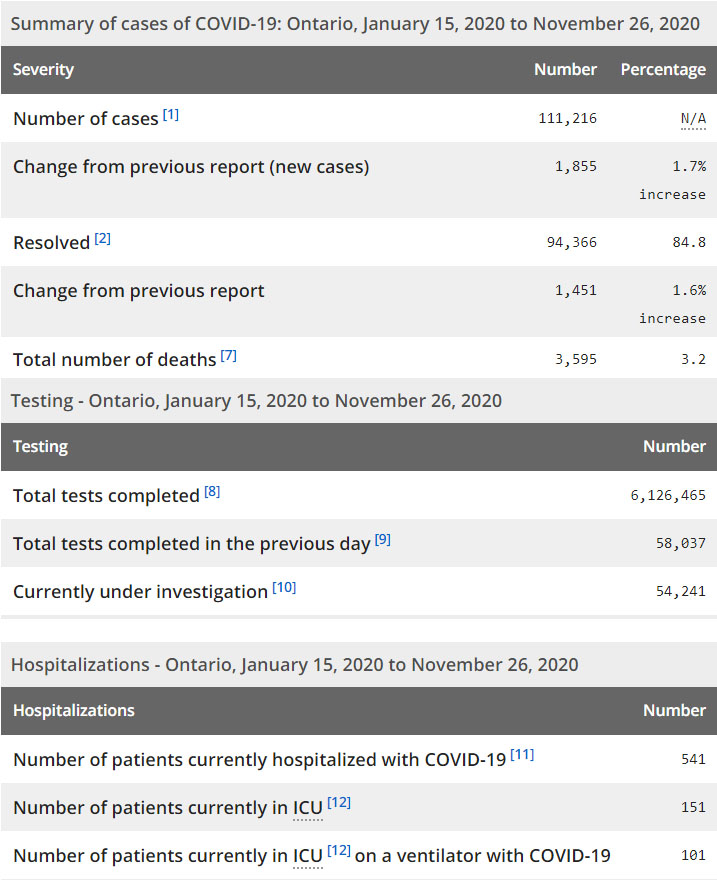The width and height of the screenshot is (717, 880).
Task: Click footnote [11] for patients currently hospitalized
Action: click(x=522, y=755)
